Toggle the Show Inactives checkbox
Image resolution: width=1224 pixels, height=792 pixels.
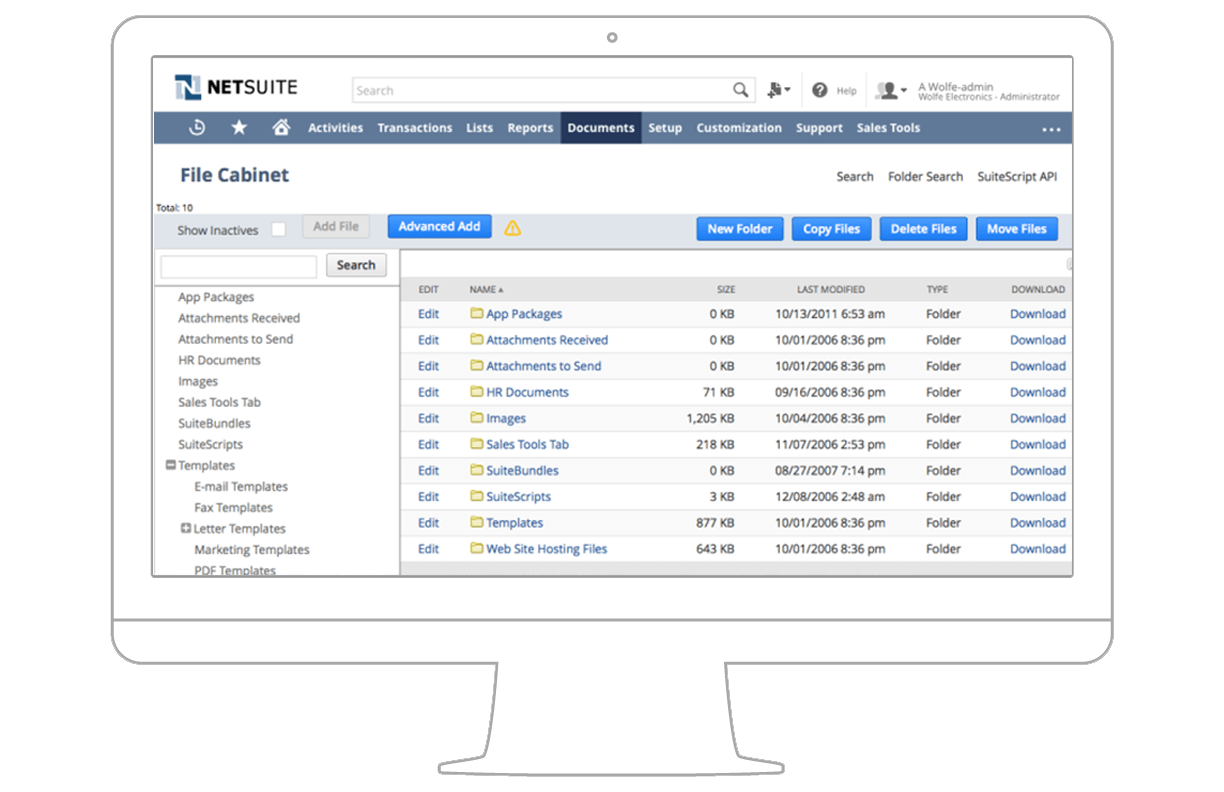(279, 230)
